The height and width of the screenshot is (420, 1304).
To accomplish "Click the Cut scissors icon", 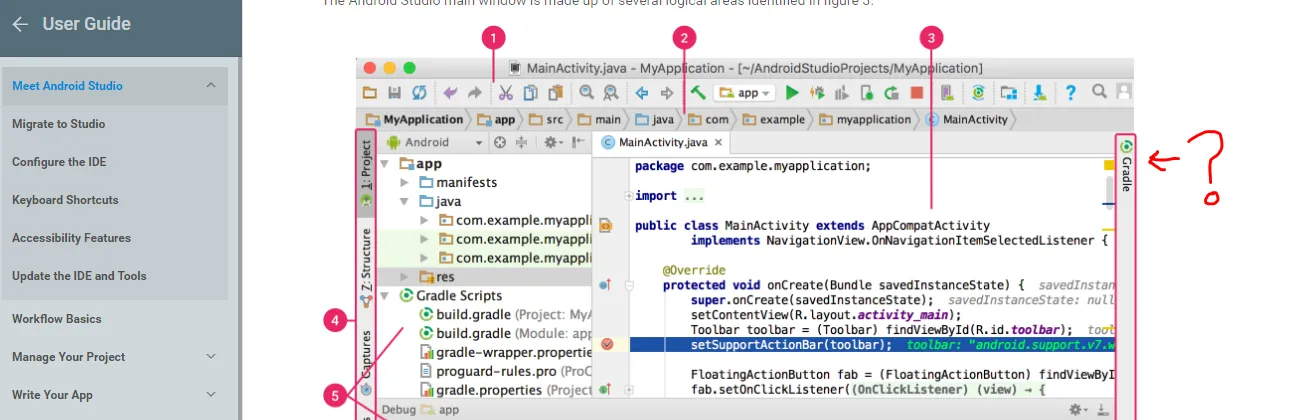I will [505, 93].
